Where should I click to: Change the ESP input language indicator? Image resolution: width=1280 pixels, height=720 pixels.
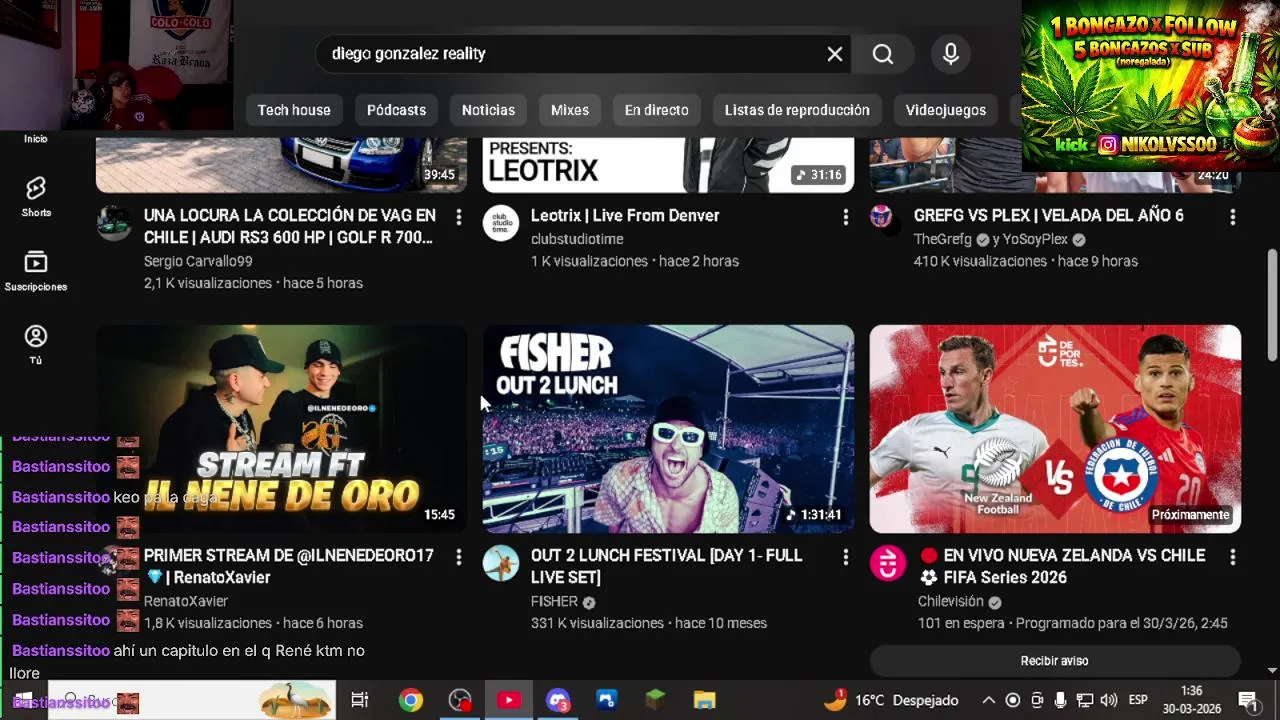[1138, 700]
